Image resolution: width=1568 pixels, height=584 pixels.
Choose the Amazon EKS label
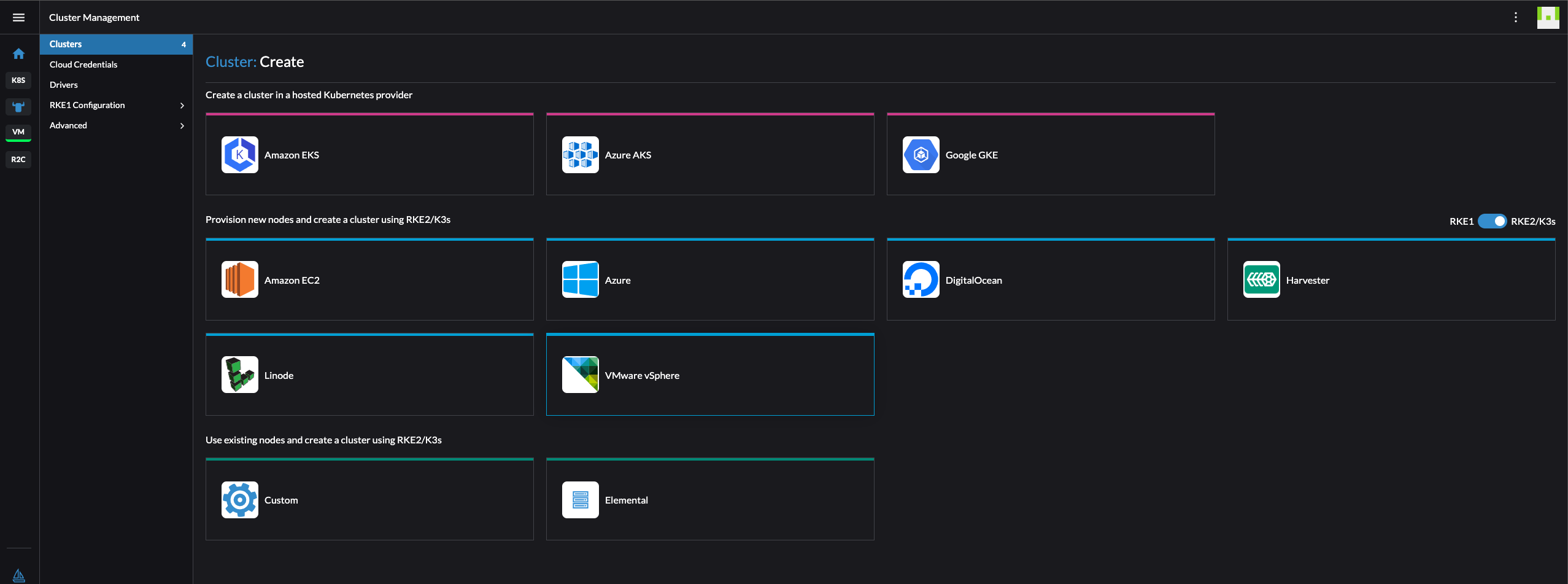click(292, 155)
